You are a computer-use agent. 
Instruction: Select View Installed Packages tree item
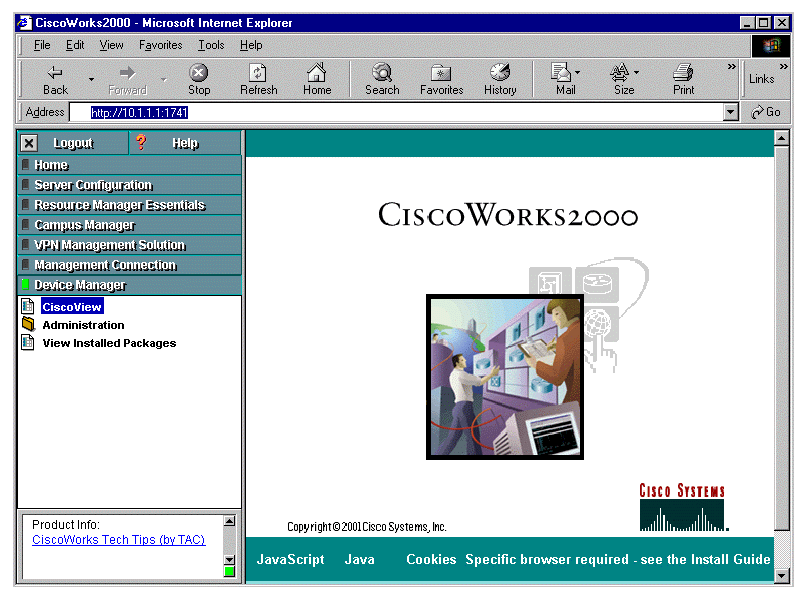(109, 343)
